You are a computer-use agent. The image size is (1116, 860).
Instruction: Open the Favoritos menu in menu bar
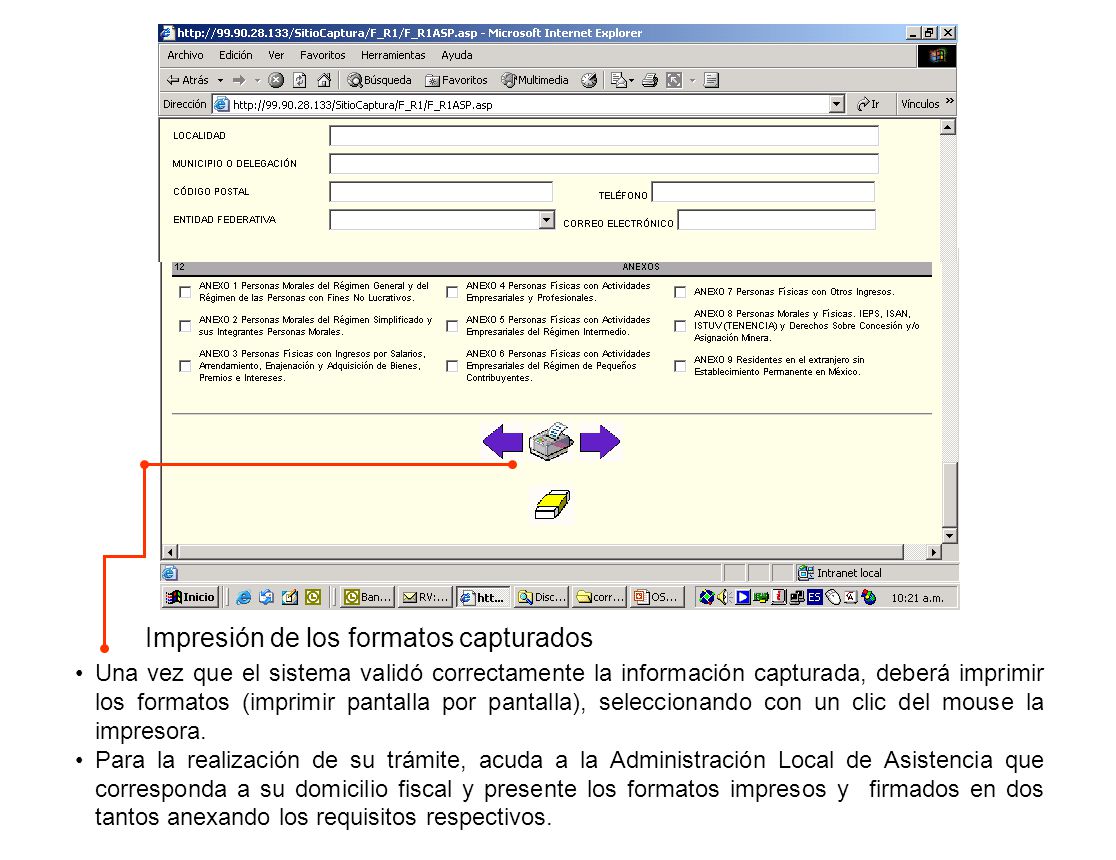point(322,56)
